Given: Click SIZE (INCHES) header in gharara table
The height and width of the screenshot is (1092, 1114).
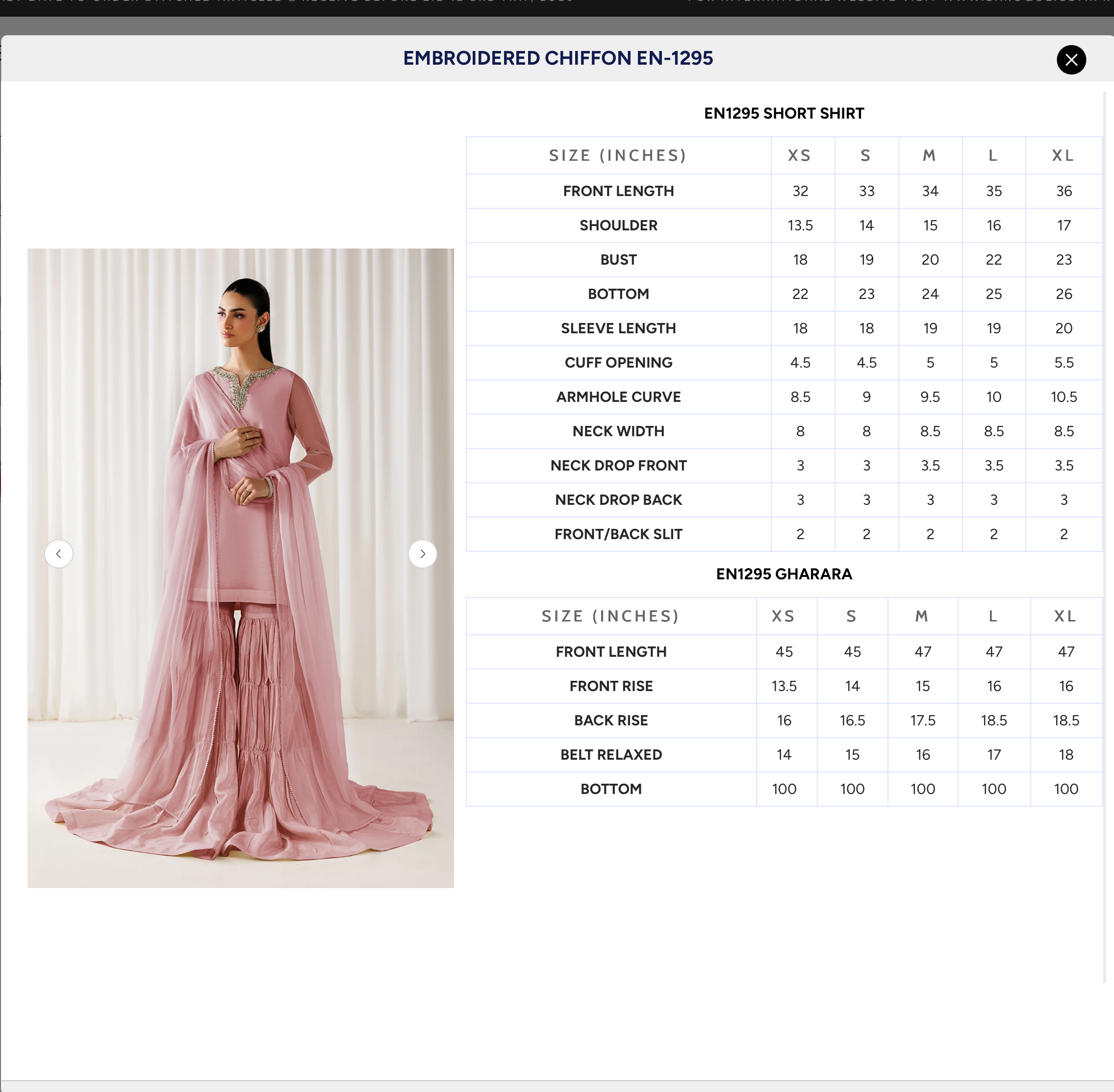Looking at the screenshot, I should point(611,616).
